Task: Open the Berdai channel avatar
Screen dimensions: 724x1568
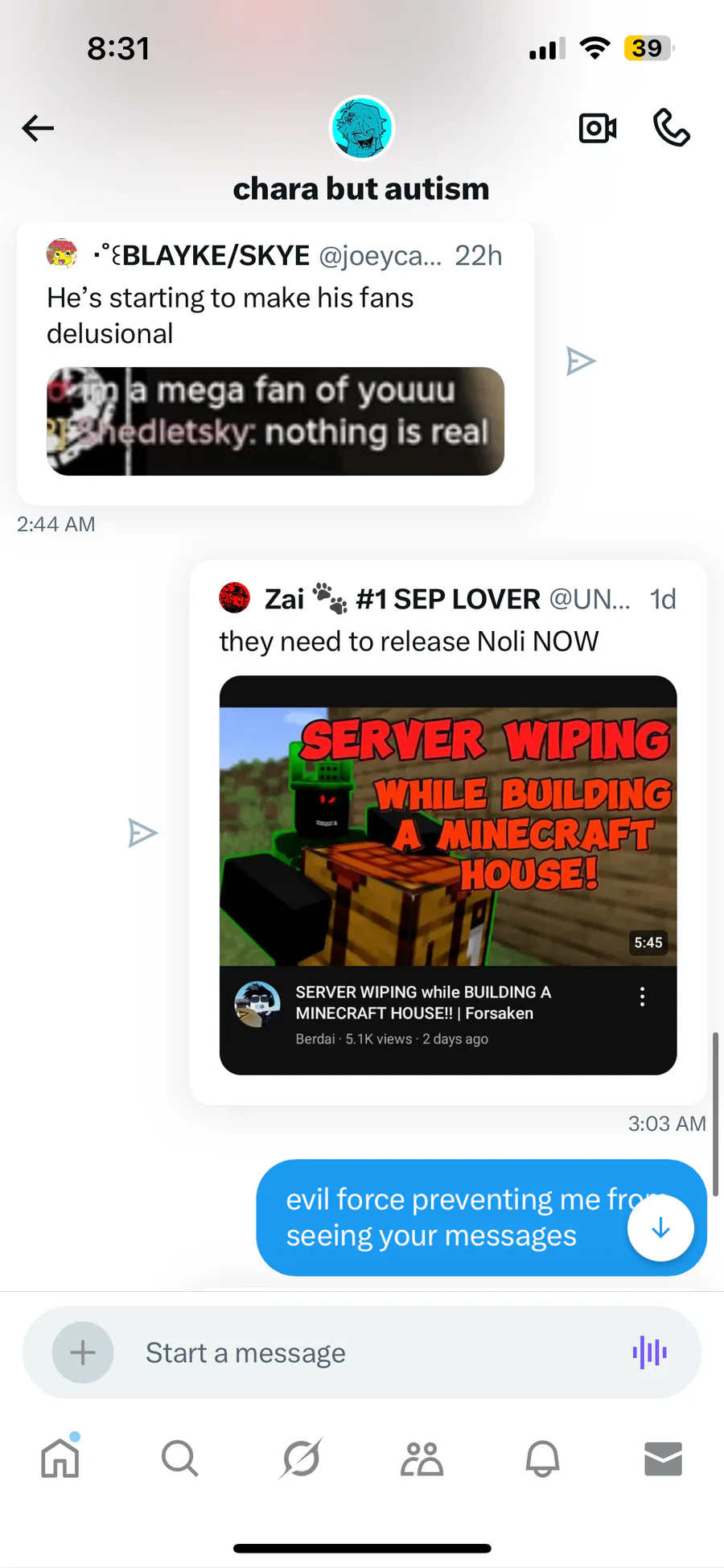Action: click(x=257, y=1004)
